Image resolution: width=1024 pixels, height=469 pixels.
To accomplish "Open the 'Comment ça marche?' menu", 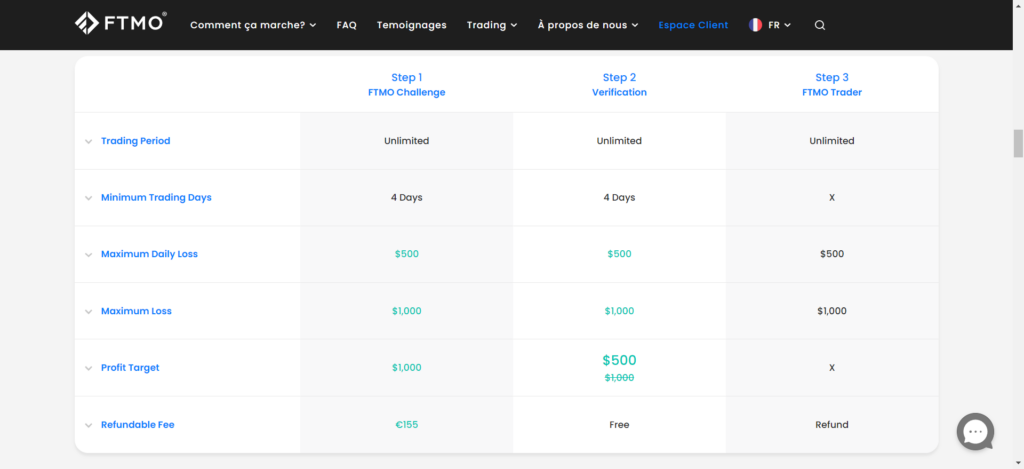I will 253,25.
